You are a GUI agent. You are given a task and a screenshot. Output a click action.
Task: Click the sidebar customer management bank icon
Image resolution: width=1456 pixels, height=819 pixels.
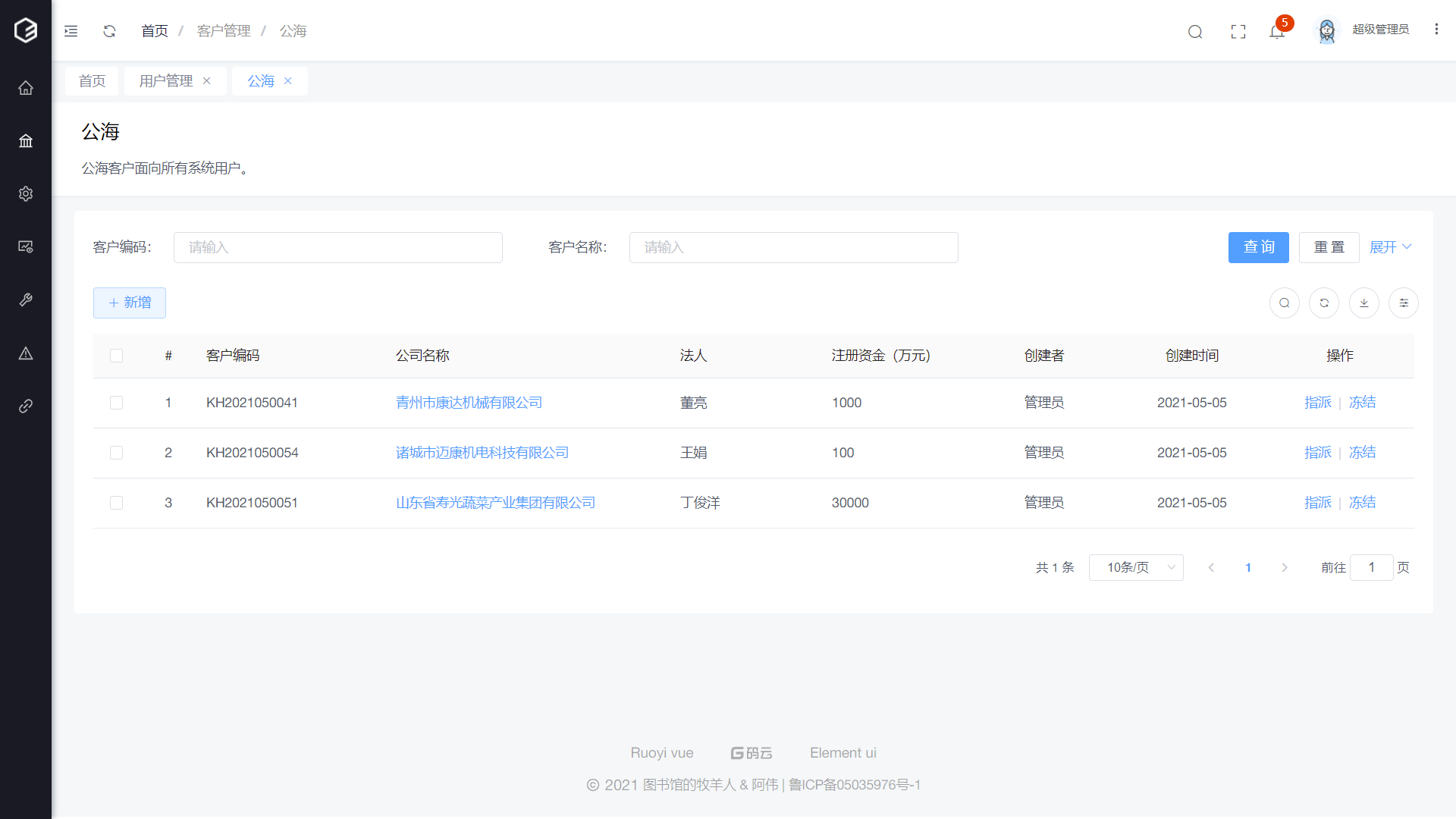(26, 141)
